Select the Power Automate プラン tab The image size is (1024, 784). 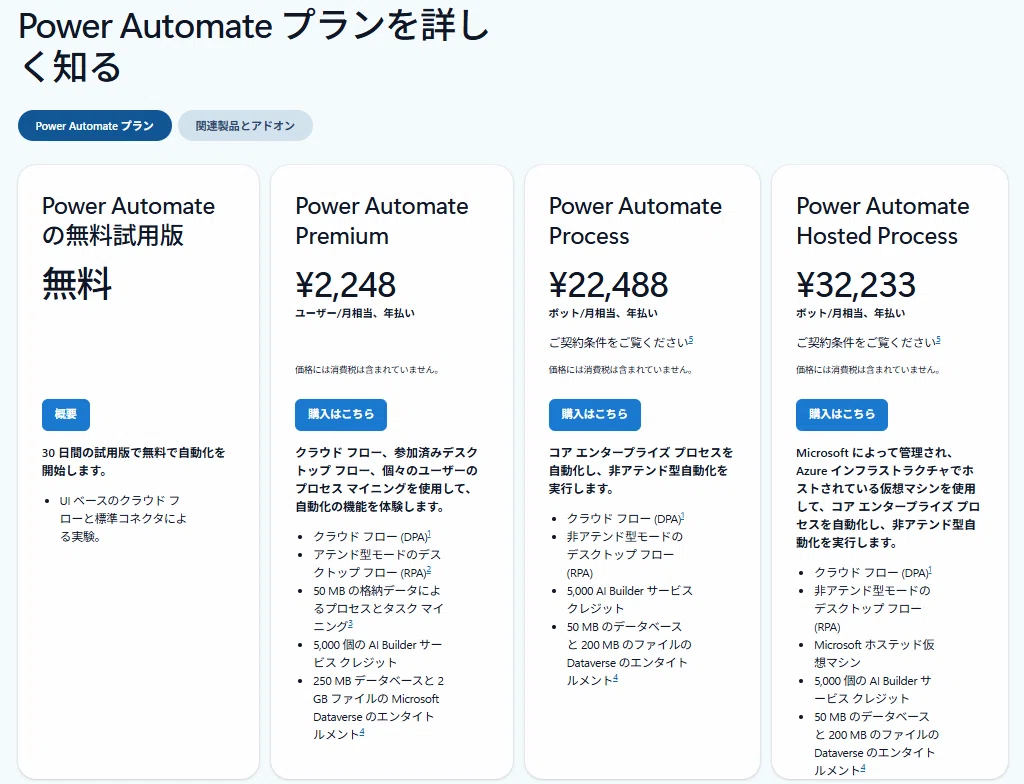pos(95,125)
